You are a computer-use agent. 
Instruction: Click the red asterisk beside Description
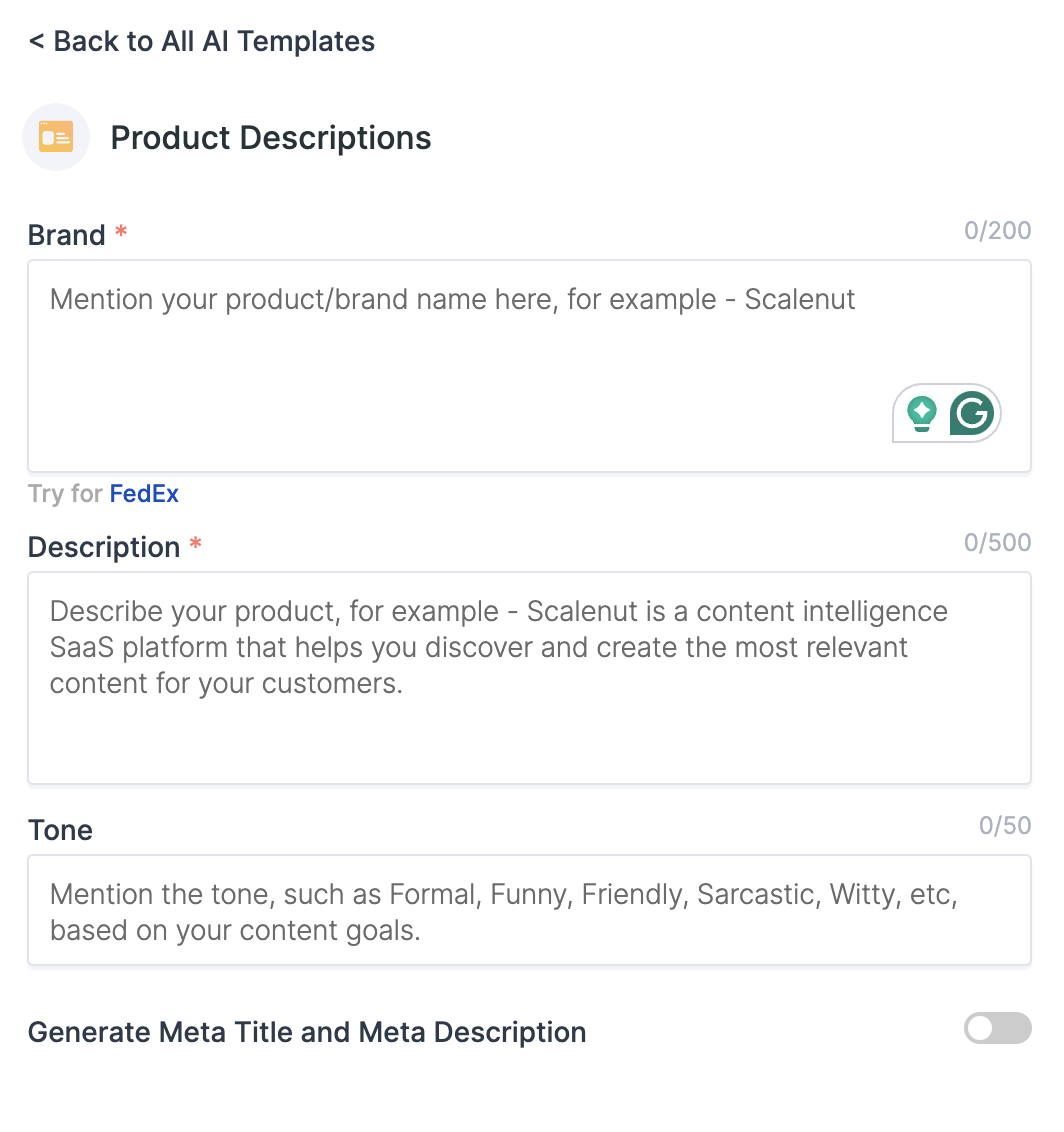coord(196,543)
